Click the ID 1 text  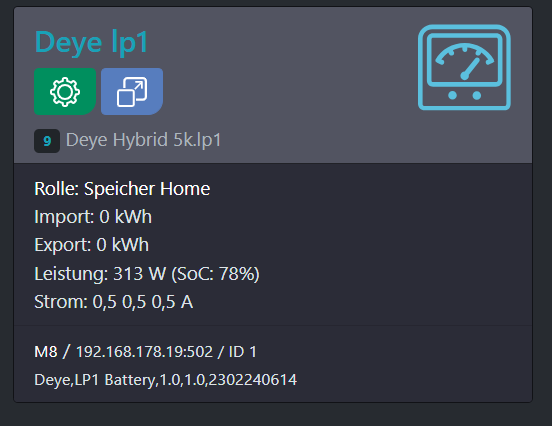point(243,352)
